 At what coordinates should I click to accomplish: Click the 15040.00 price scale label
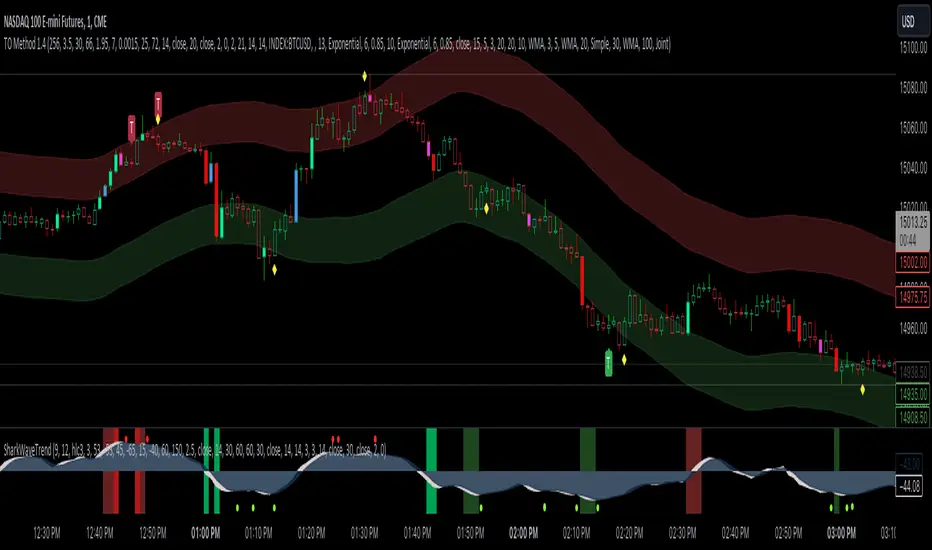coord(914,168)
